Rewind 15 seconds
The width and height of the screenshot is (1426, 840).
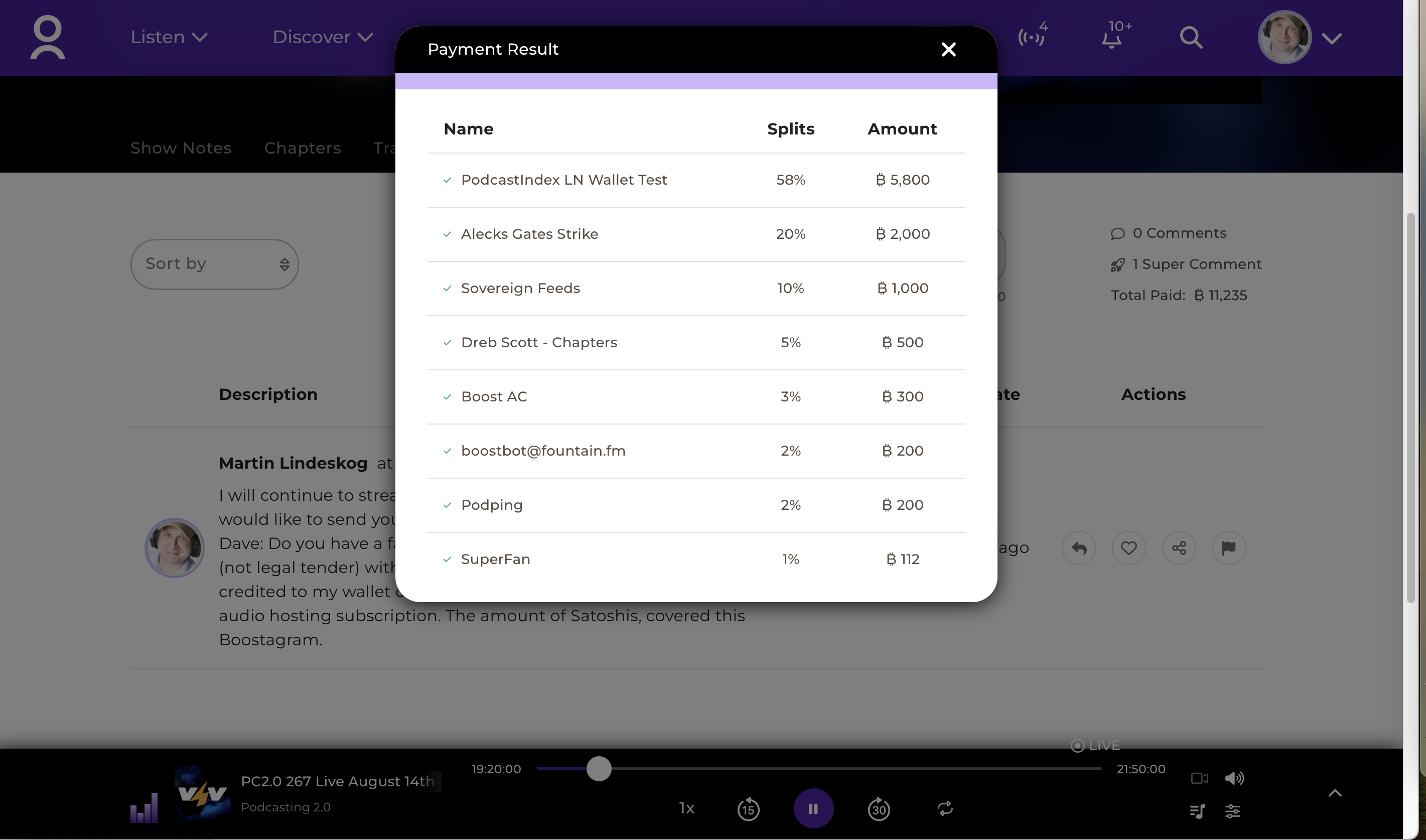748,809
